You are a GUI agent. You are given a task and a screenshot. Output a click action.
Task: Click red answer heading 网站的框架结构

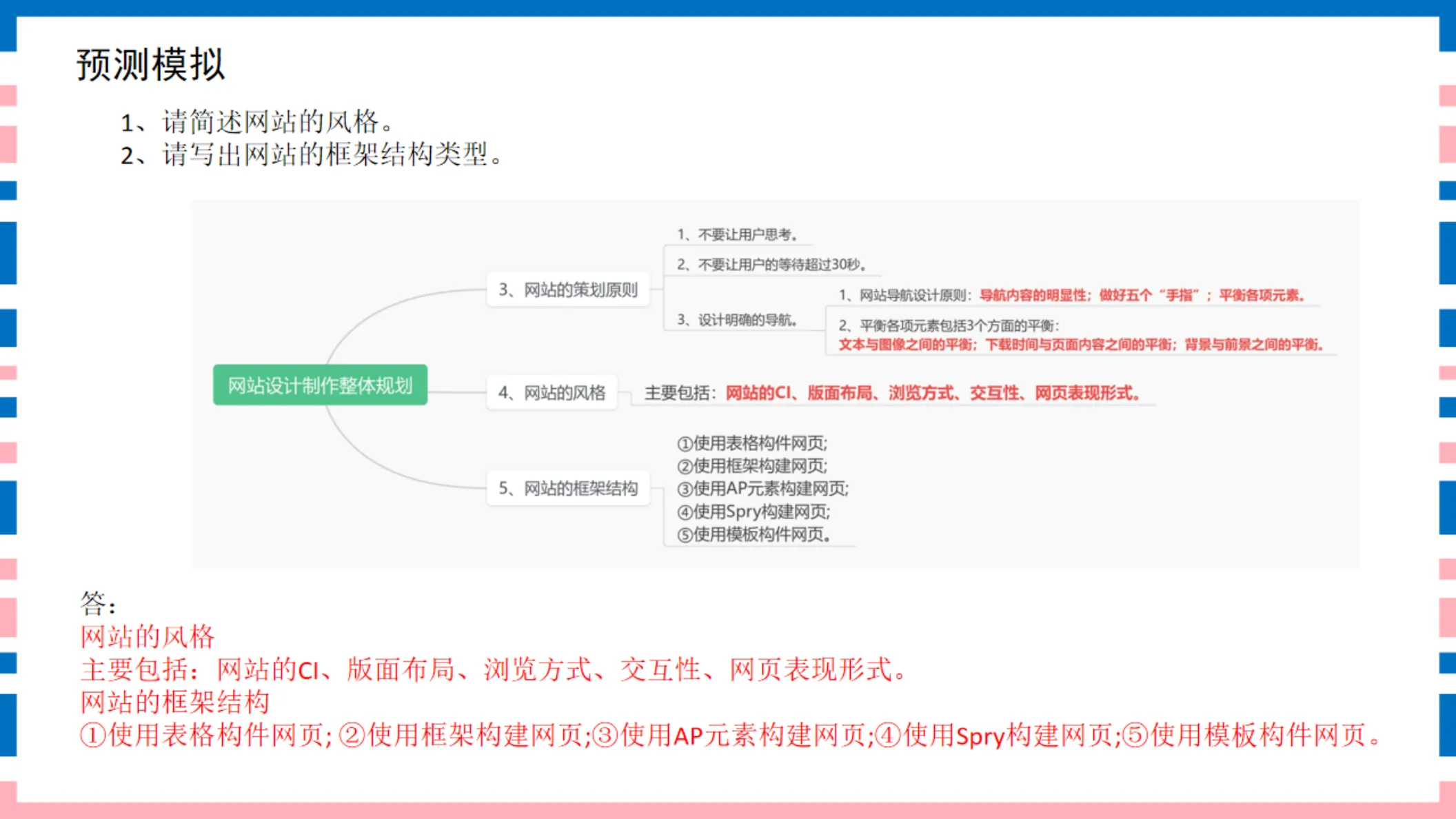click(x=174, y=702)
